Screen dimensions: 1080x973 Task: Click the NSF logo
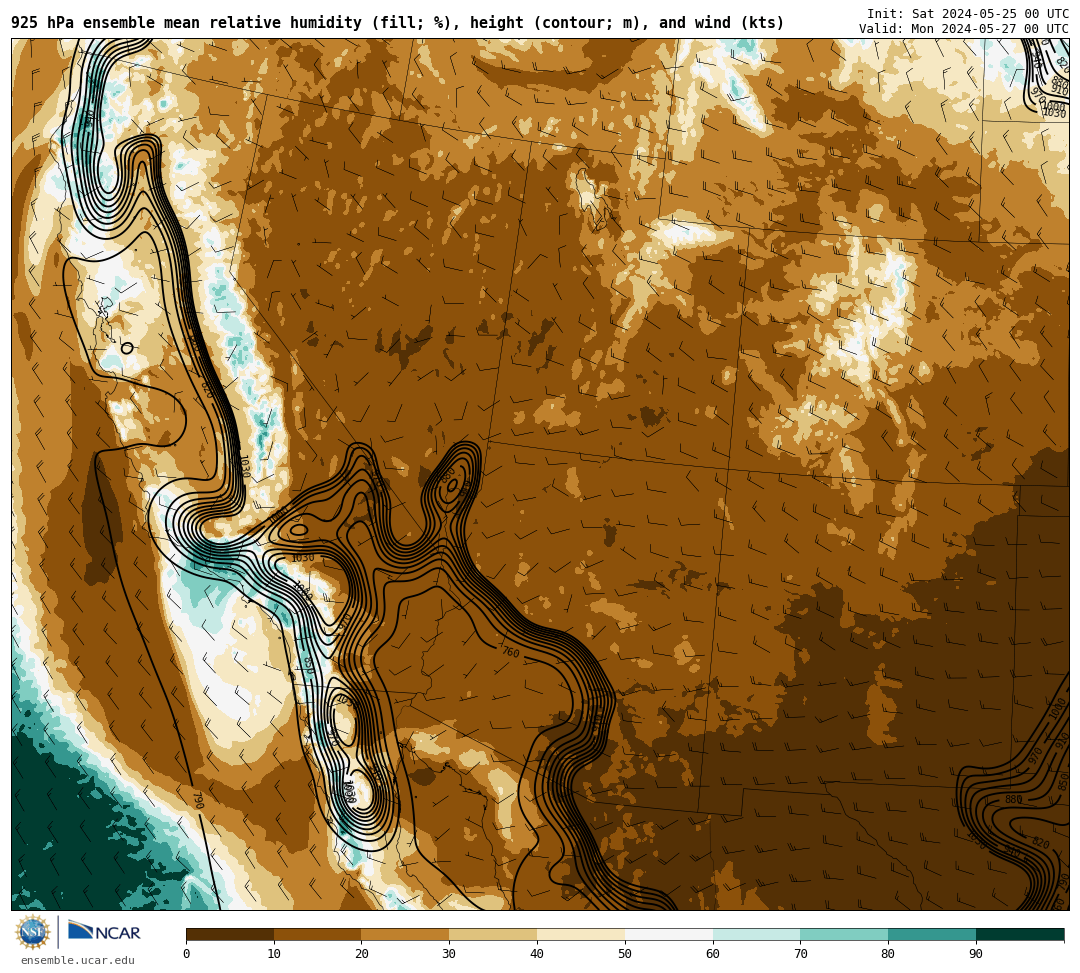tap(32, 932)
